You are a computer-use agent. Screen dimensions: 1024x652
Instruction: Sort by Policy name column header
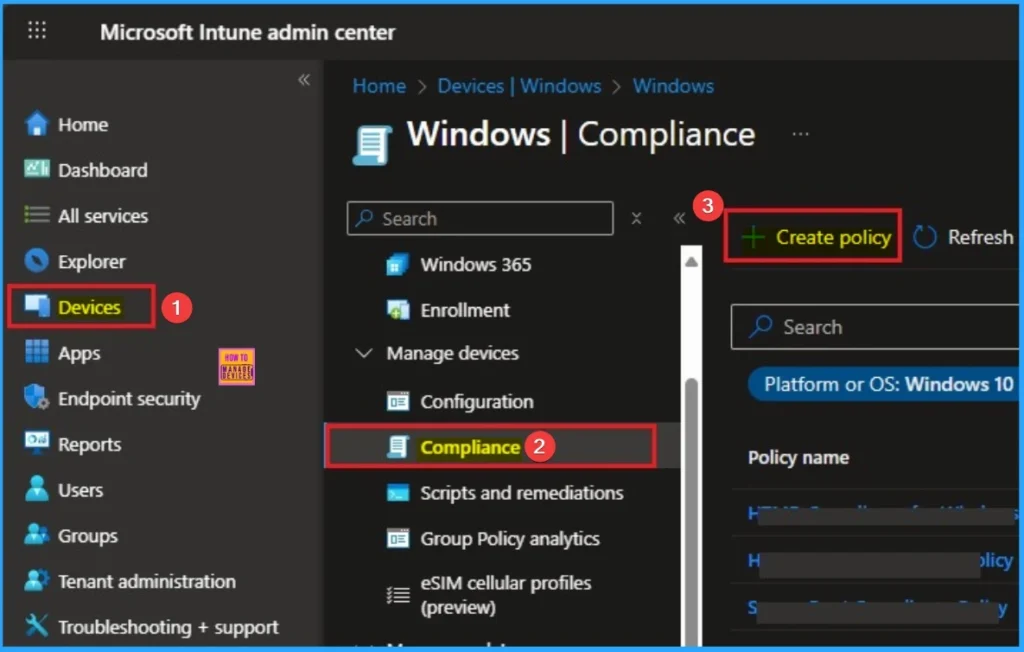click(798, 457)
